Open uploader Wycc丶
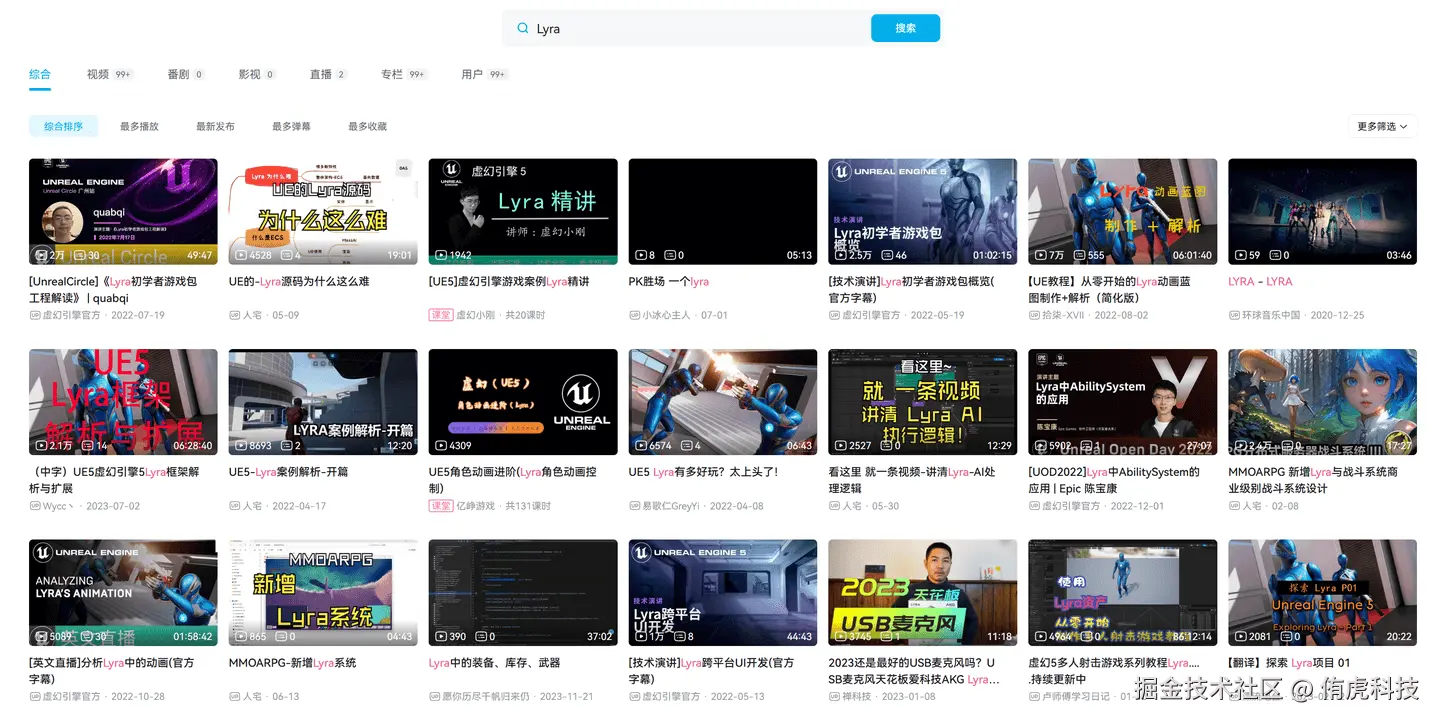The width and height of the screenshot is (1440, 723). (x=59, y=506)
